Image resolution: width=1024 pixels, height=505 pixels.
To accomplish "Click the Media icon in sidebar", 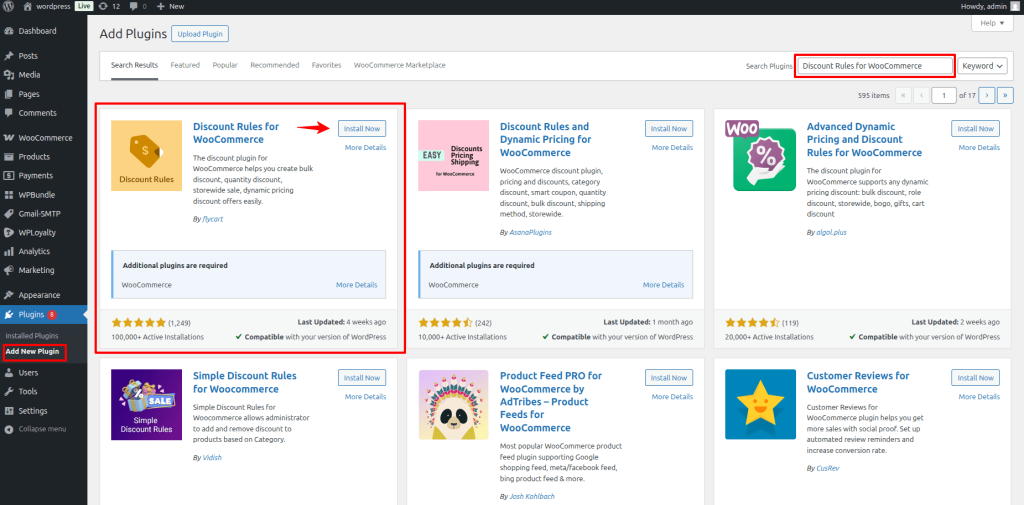I will click(x=9, y=75).
